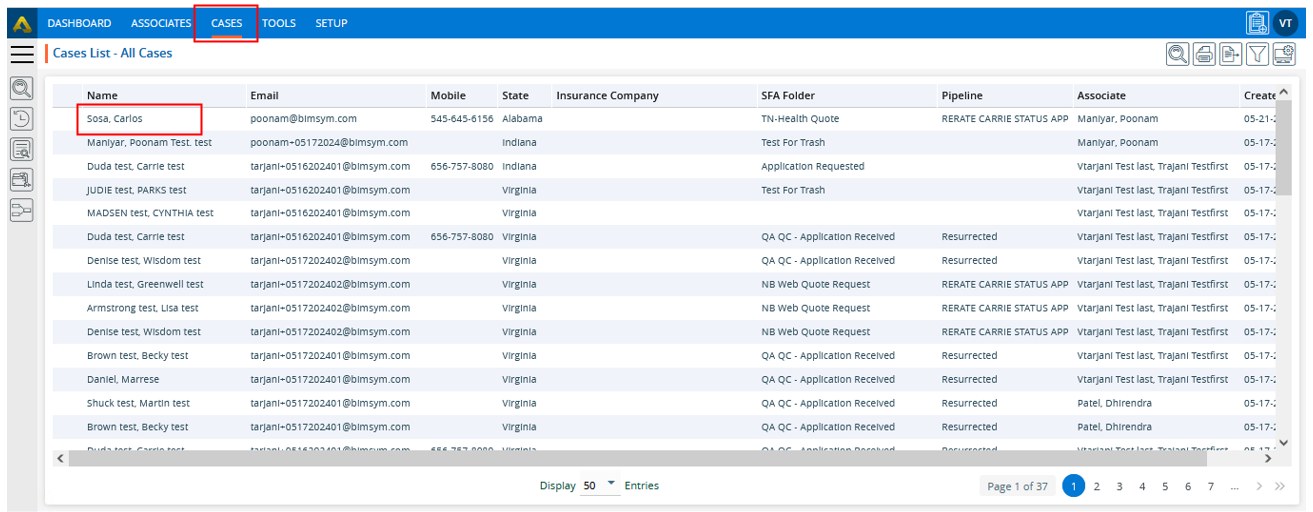
Task: Click the print icon
Action: click(x=1205, y=54)
